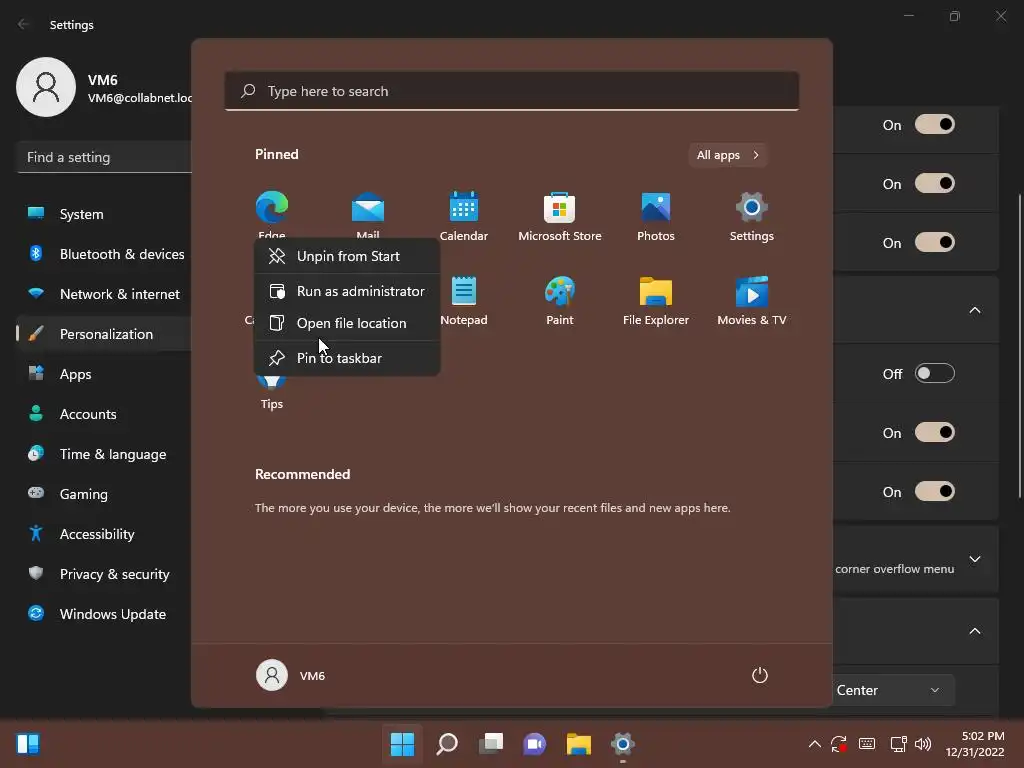
Task: Open Microsoft Store from Start menu
Action: pos(560,216)
